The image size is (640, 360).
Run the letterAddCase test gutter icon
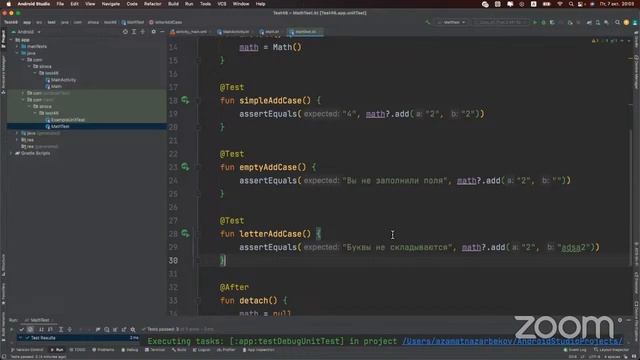tap(185, 233)
